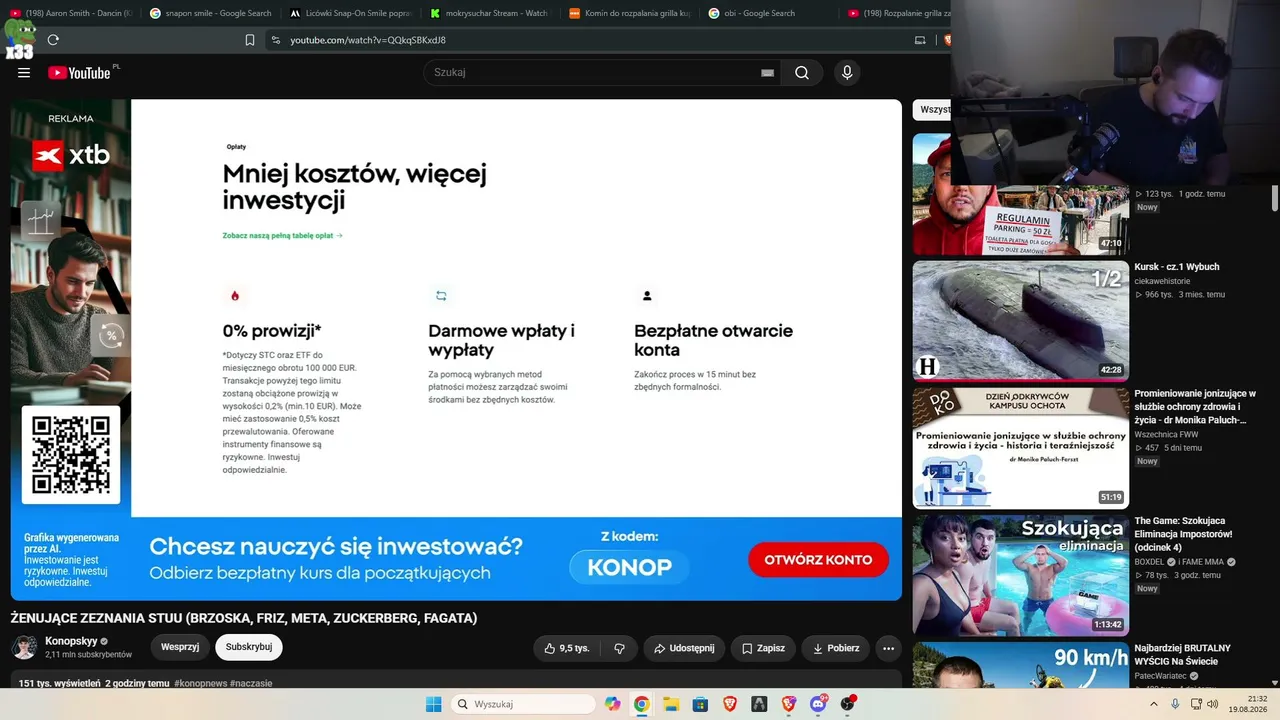Switch to Komin do rozpalania grilla tab

tap(629, 13)
